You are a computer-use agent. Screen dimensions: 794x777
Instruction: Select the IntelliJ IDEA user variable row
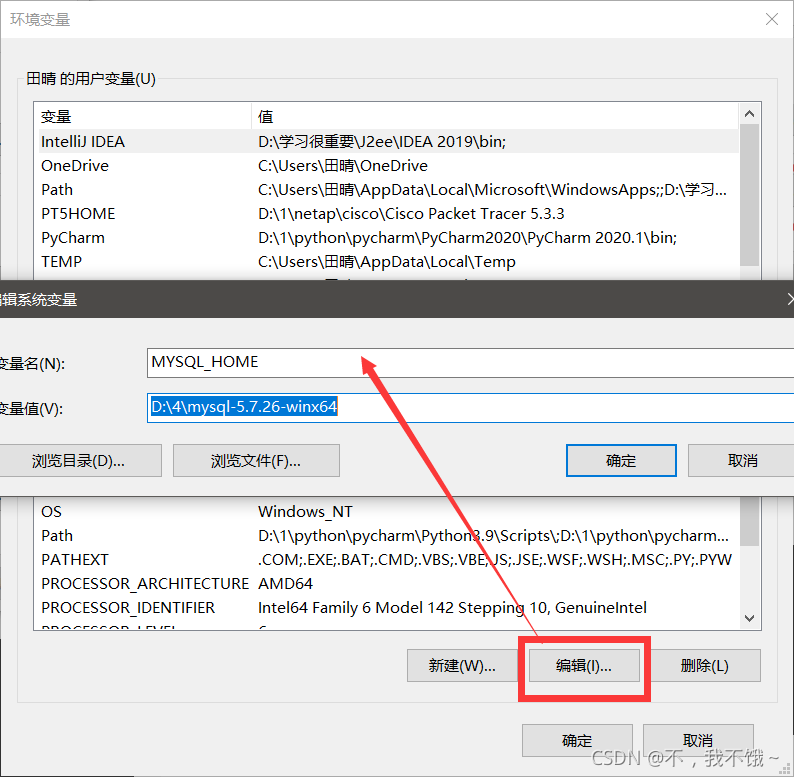388,141
